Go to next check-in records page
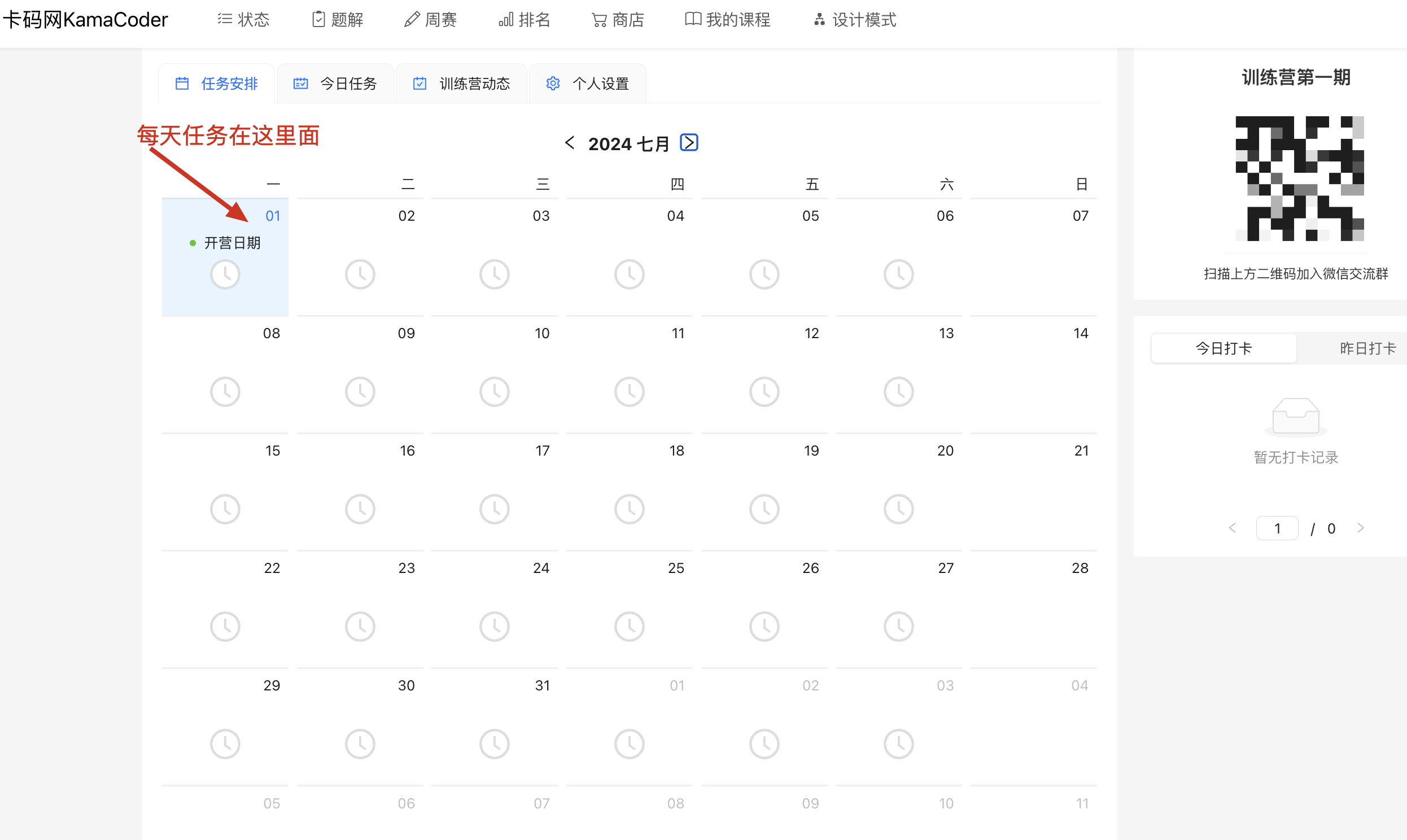Viewport: 1407px width, 840px height. pos(1361,528)
